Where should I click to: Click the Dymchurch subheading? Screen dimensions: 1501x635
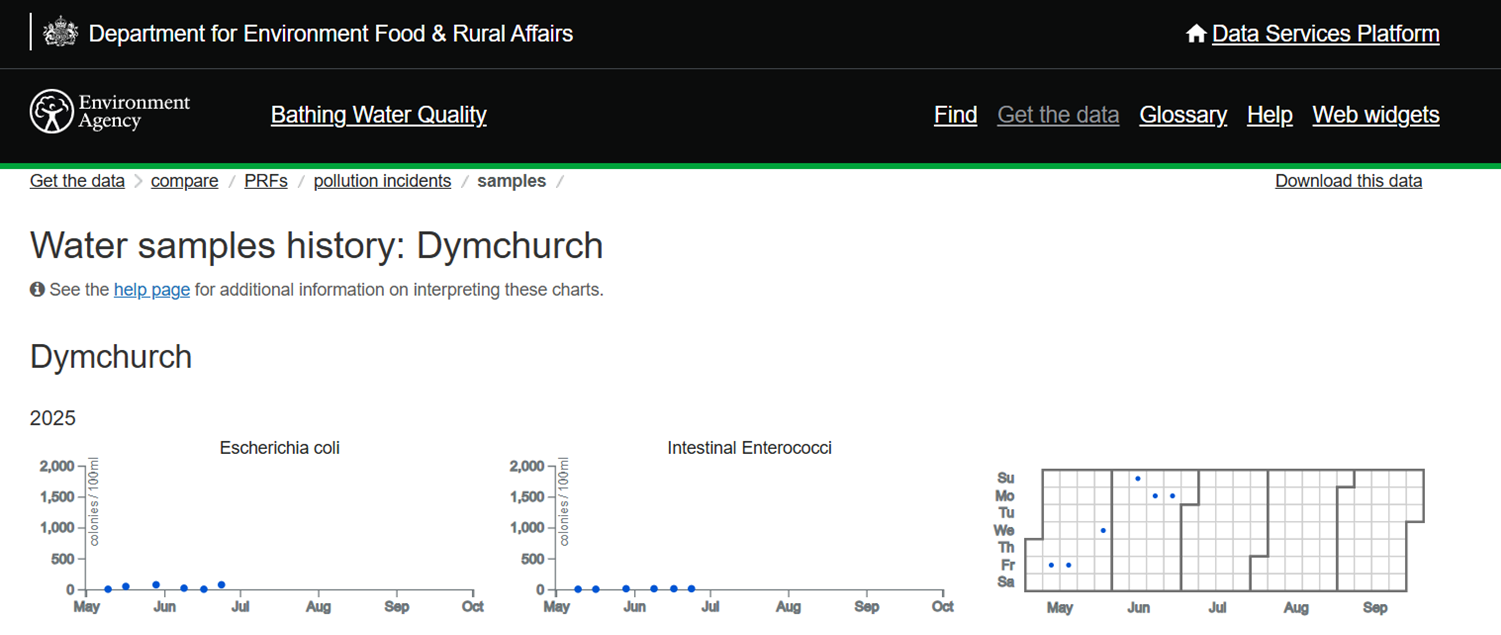click(x=111, y=357)
